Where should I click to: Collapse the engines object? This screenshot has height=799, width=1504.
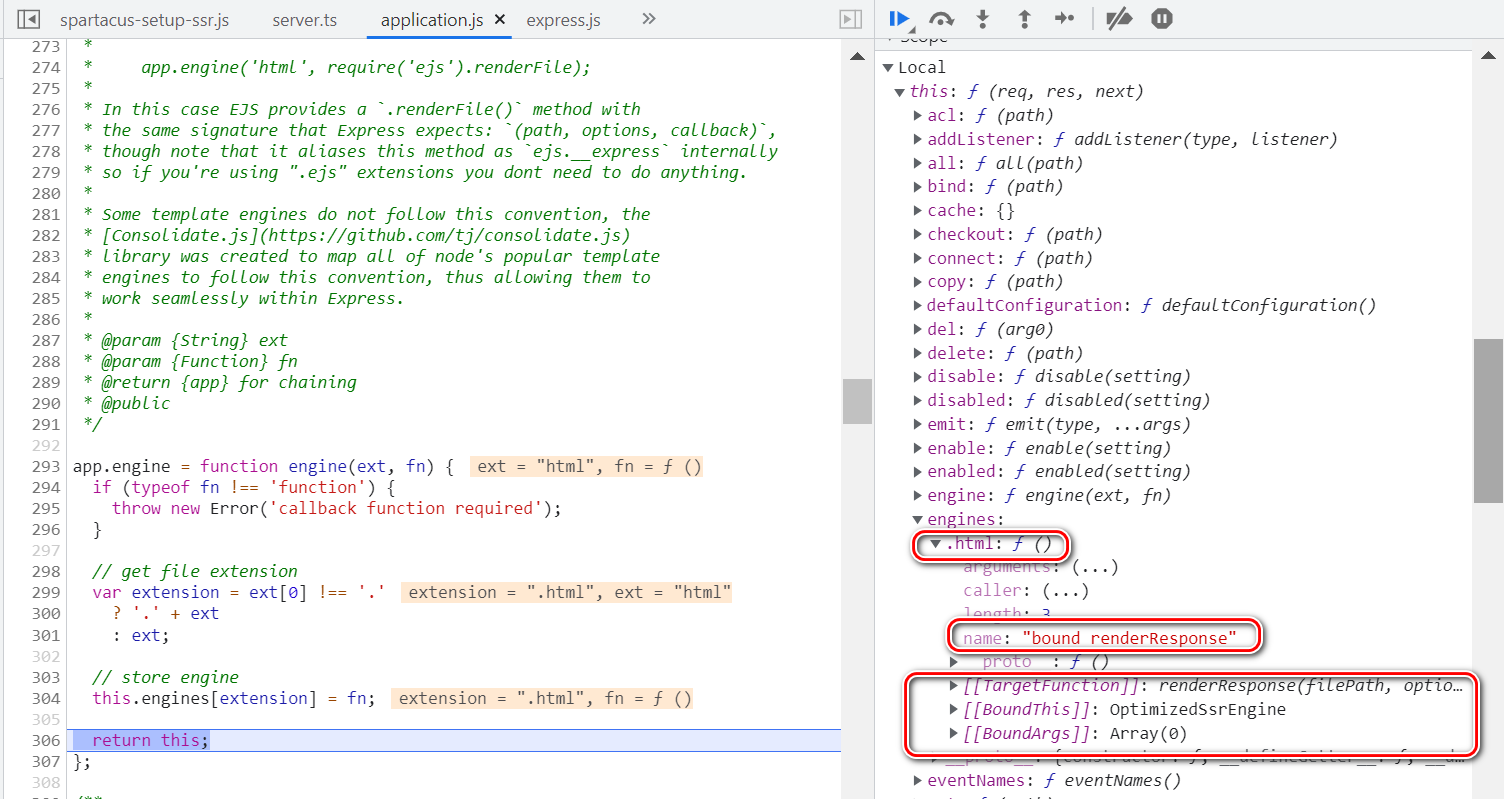pyautogui.click(x=917, y=519)
